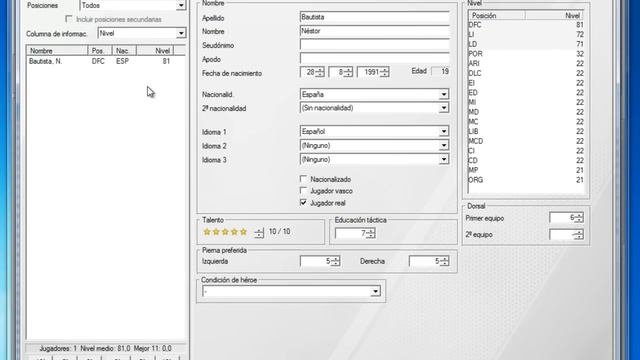Click the Nivel column header in Nivel table
This screenshot has width=640, height=360.
(554, 16)
